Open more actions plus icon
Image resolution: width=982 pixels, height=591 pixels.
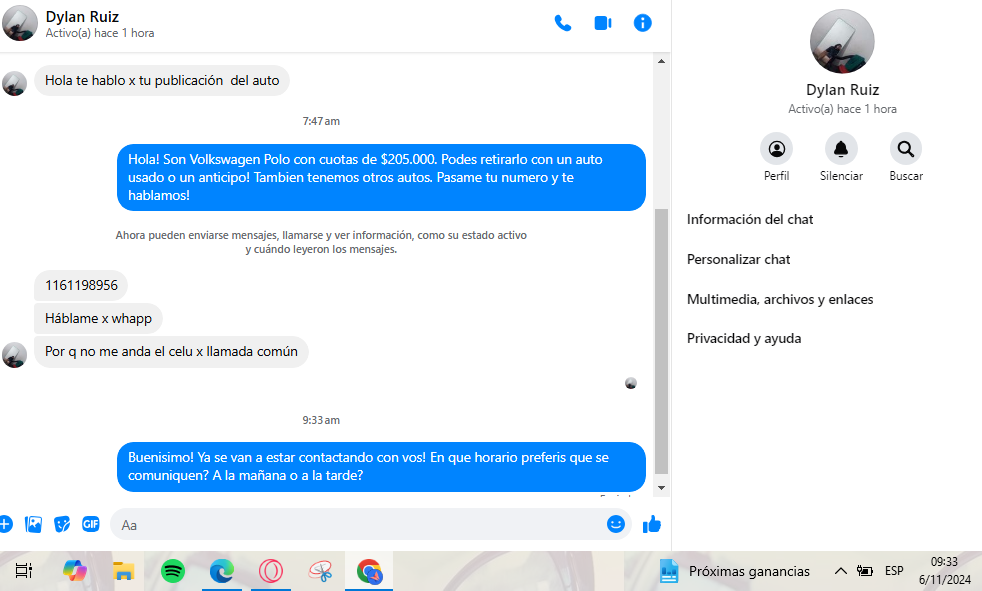point(5,524)
